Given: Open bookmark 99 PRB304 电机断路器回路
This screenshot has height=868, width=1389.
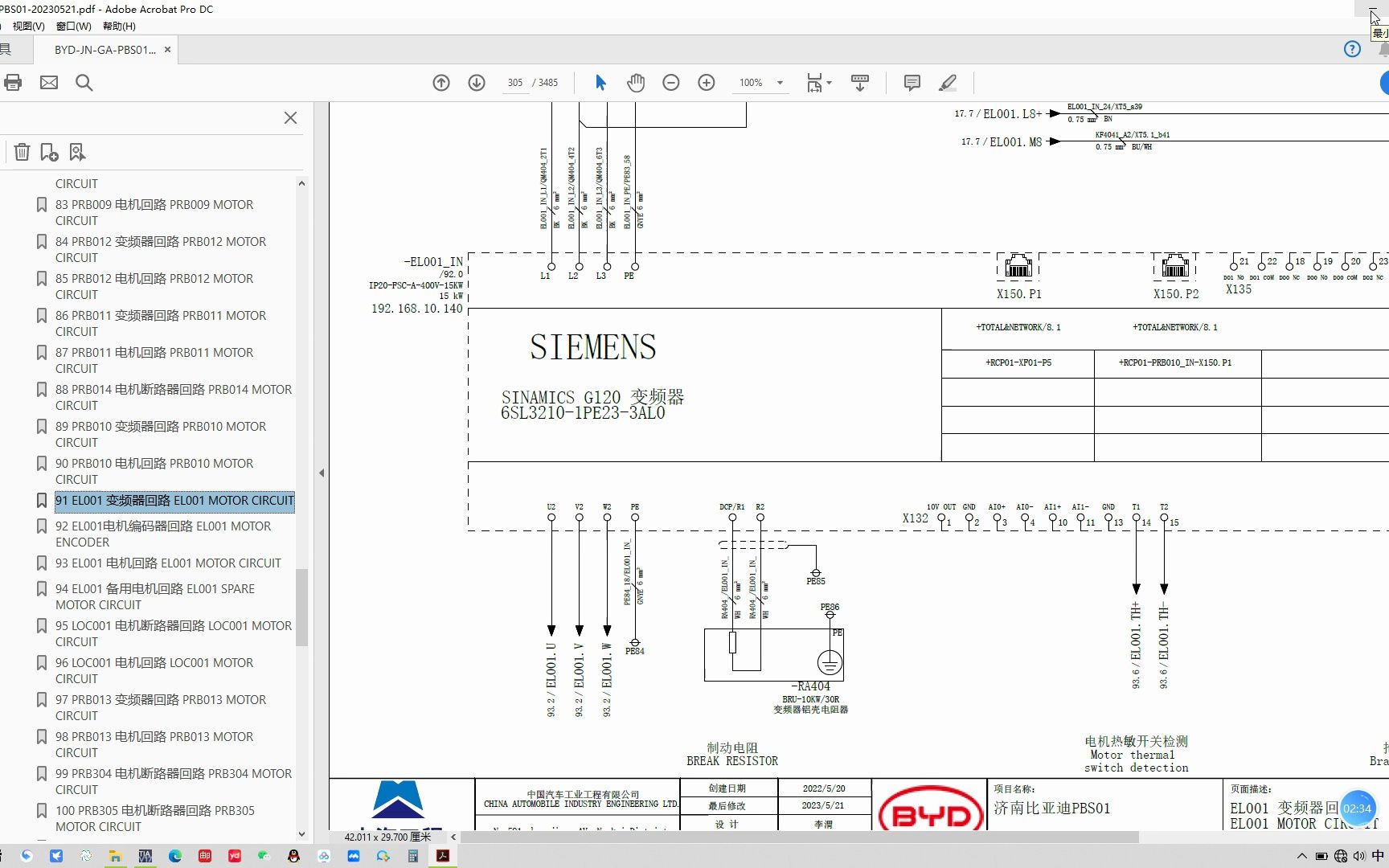Looking at the screenshot, I should click(x=174, y=782).
